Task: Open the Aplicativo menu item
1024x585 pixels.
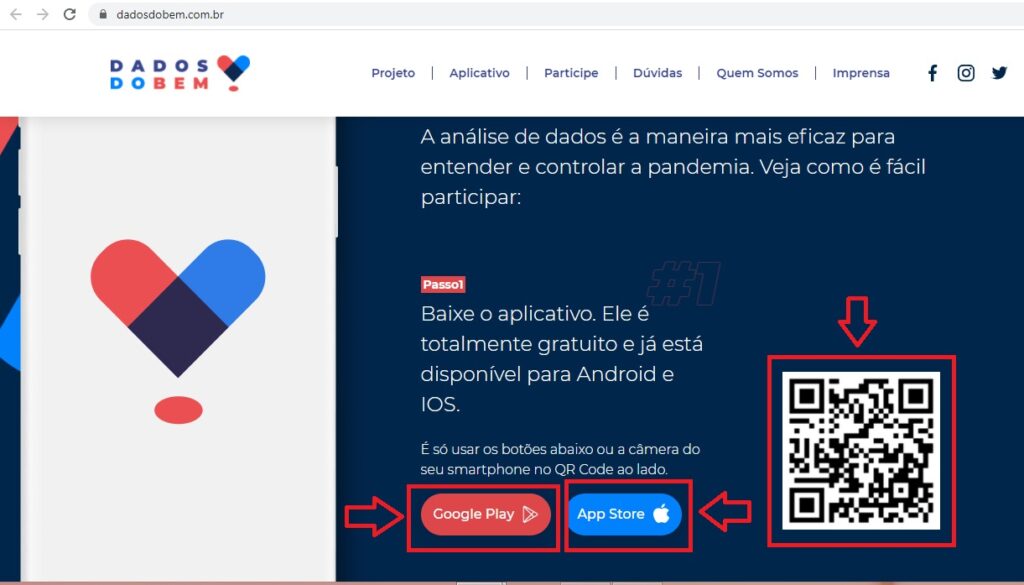Action: pyautogui.click(x=479, y=73)
